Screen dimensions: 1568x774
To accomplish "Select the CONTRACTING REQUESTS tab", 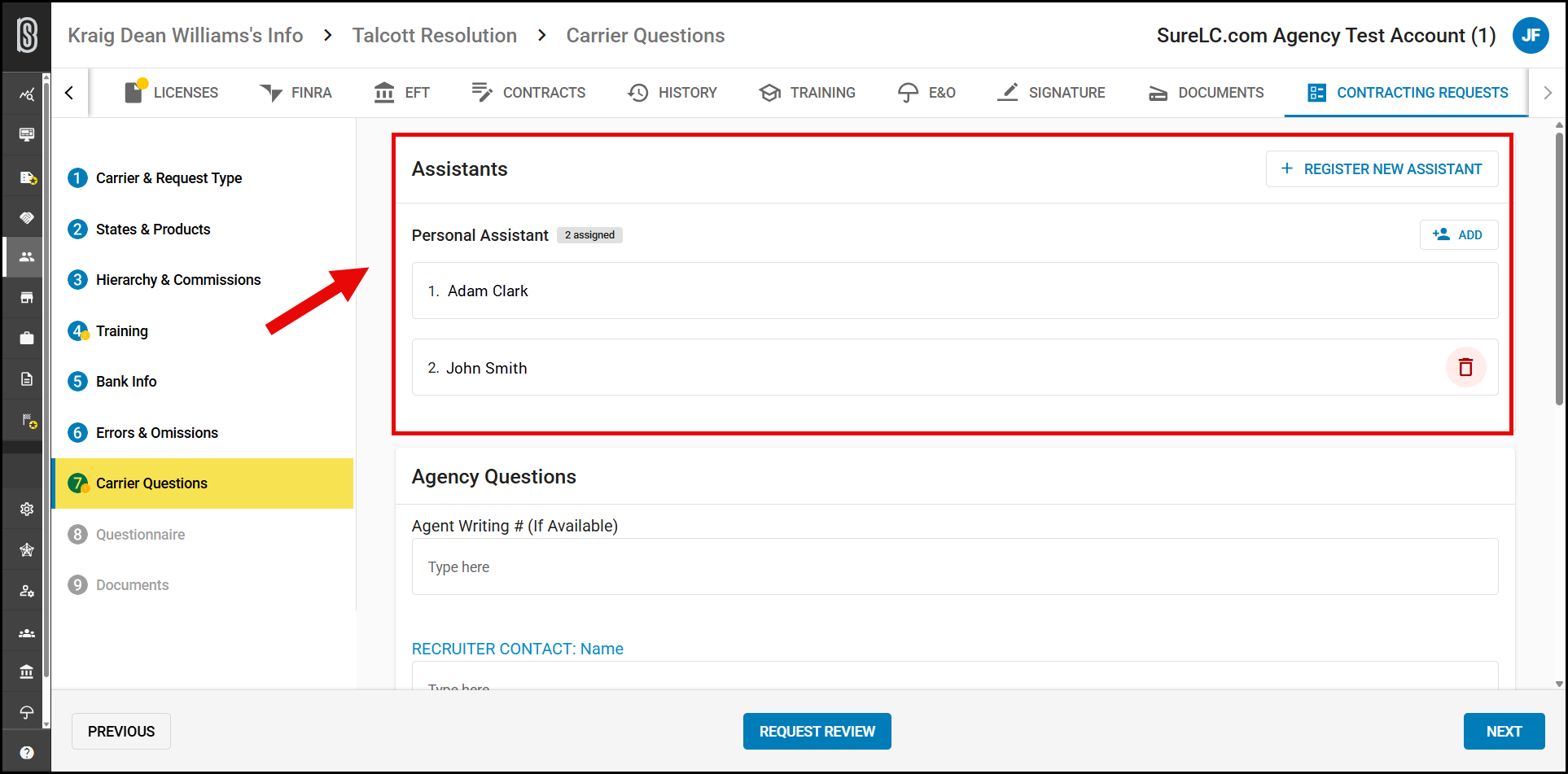I will click(x=1407, y=93).
